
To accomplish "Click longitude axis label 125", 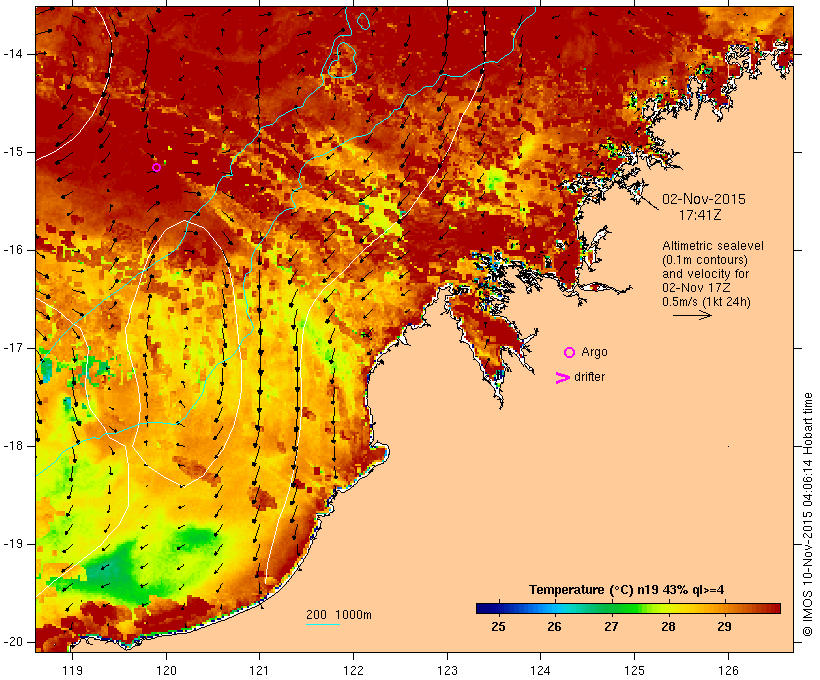I will (x=635, y=670).
